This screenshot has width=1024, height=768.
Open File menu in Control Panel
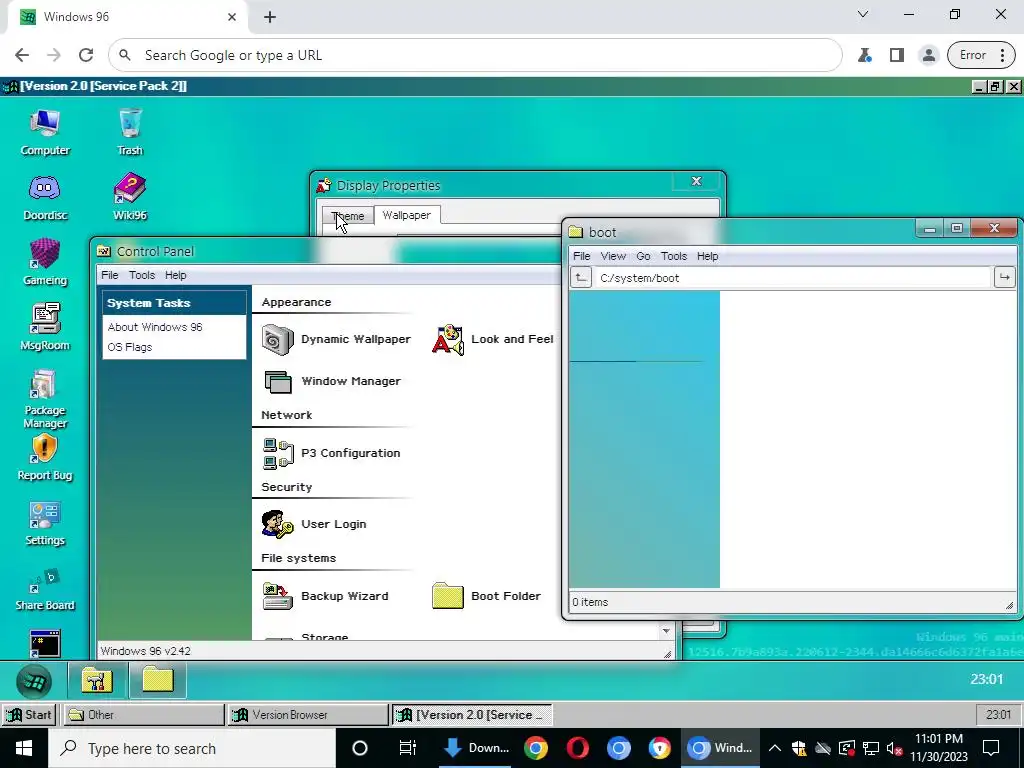[110, 275]
